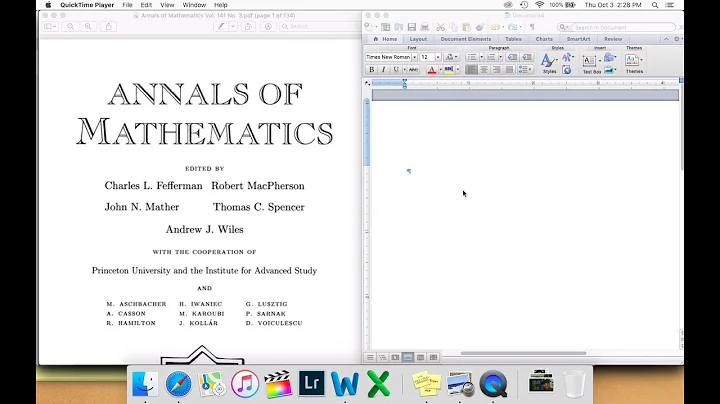Open Safari from the Dock
This screenshot has width=720, height=404.
click(x=178, y=384)
